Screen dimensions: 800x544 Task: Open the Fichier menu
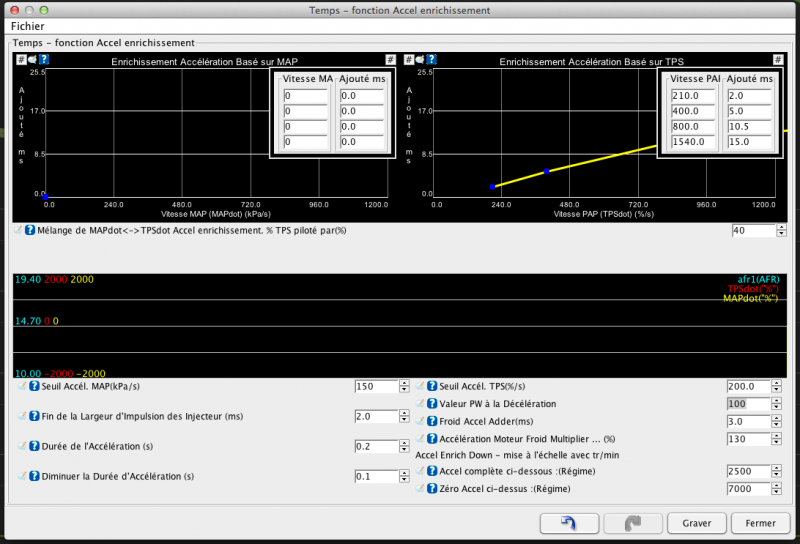point(28,26)
